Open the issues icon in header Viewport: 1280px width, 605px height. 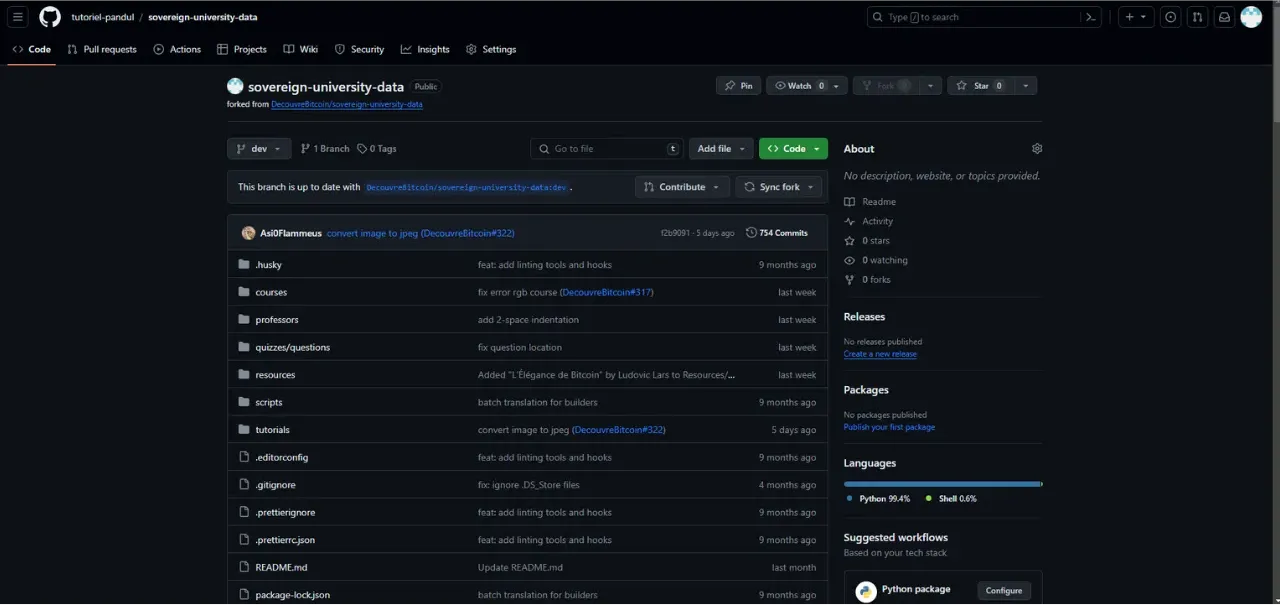coord(1170,17)
